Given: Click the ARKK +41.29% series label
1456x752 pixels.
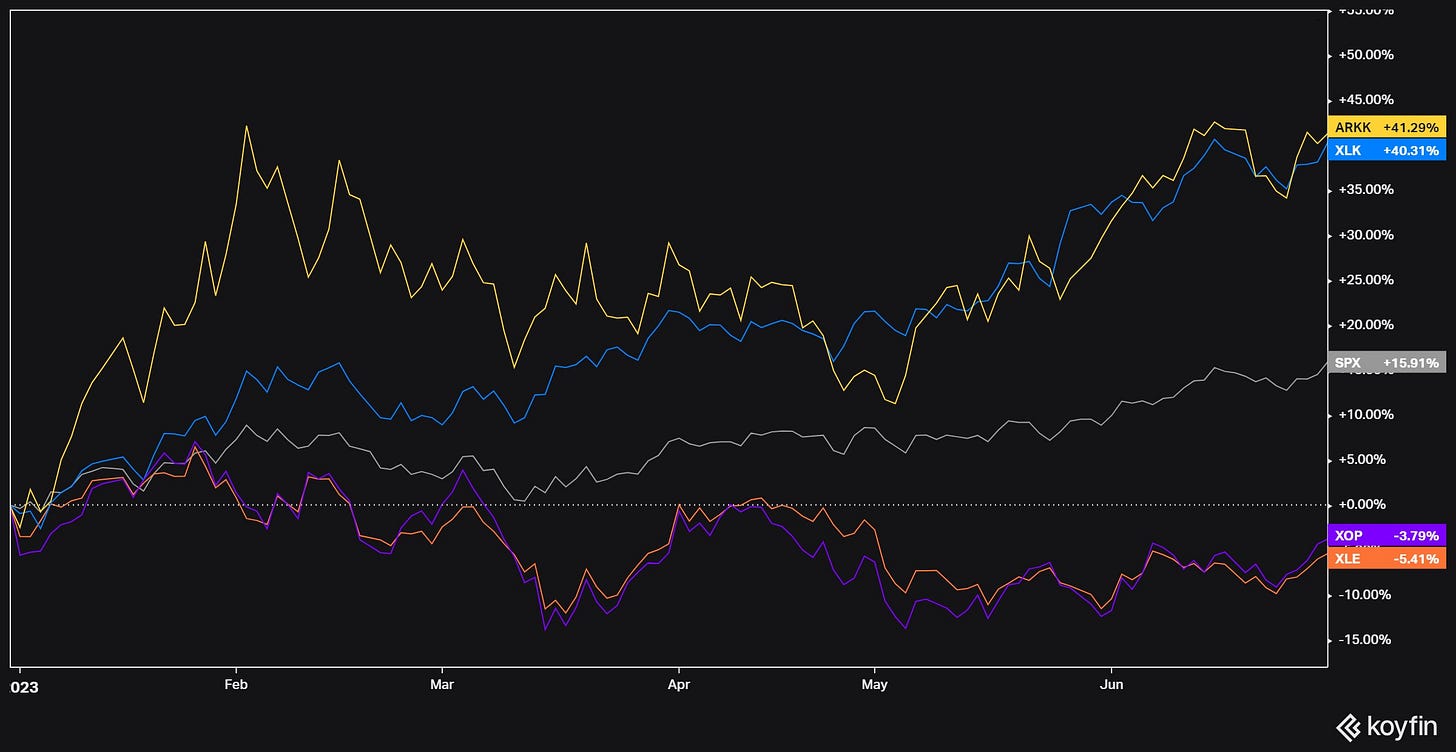Looking at the screenshot, I should click(1386, 127).
